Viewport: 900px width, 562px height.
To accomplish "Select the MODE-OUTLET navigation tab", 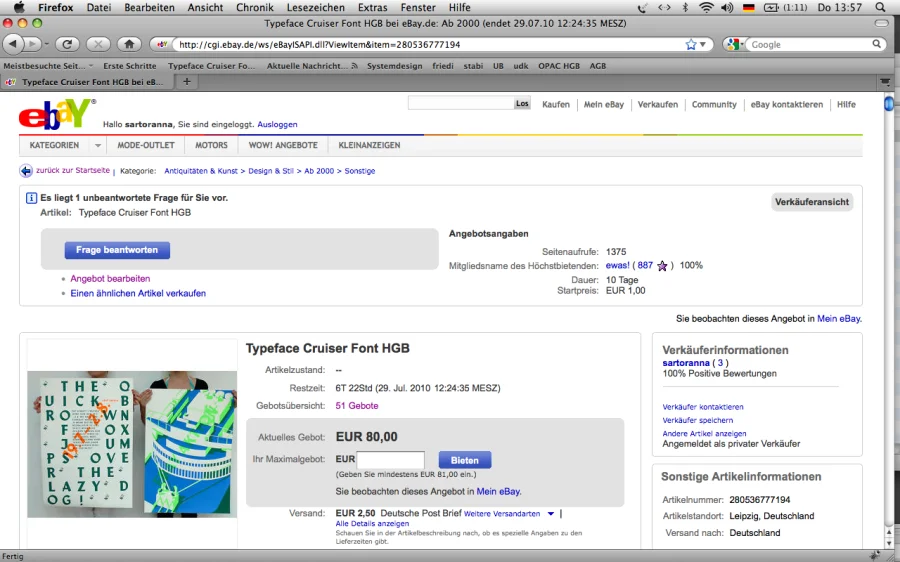I will coord(146,145).
